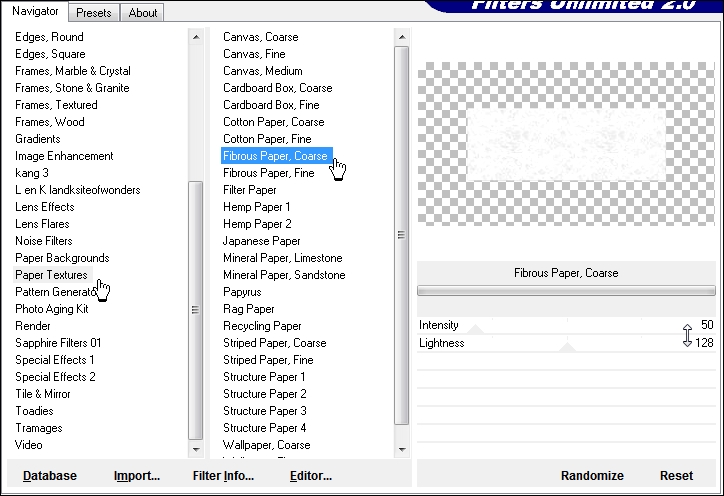
Task: Select Video category
Action: (29, 445)
